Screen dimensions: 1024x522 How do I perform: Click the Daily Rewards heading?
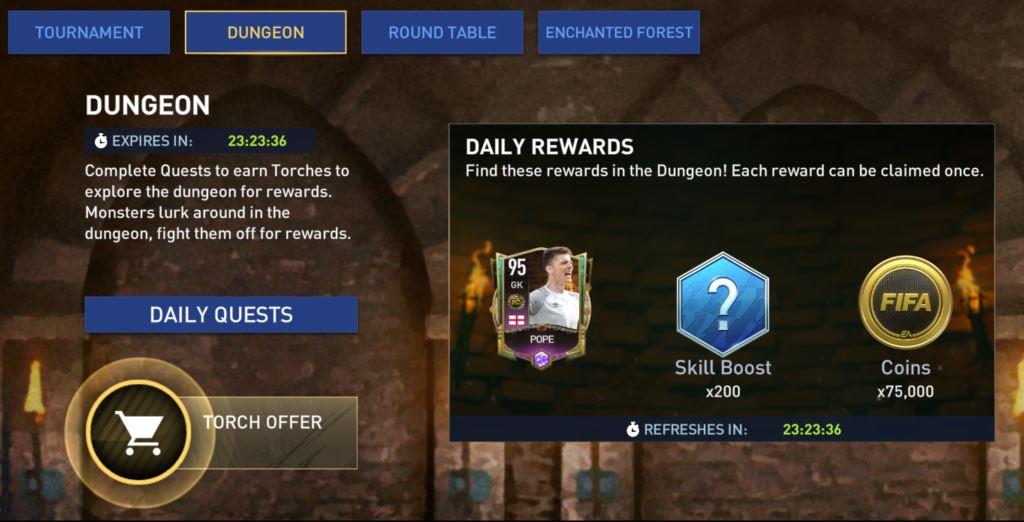(549, 147)
